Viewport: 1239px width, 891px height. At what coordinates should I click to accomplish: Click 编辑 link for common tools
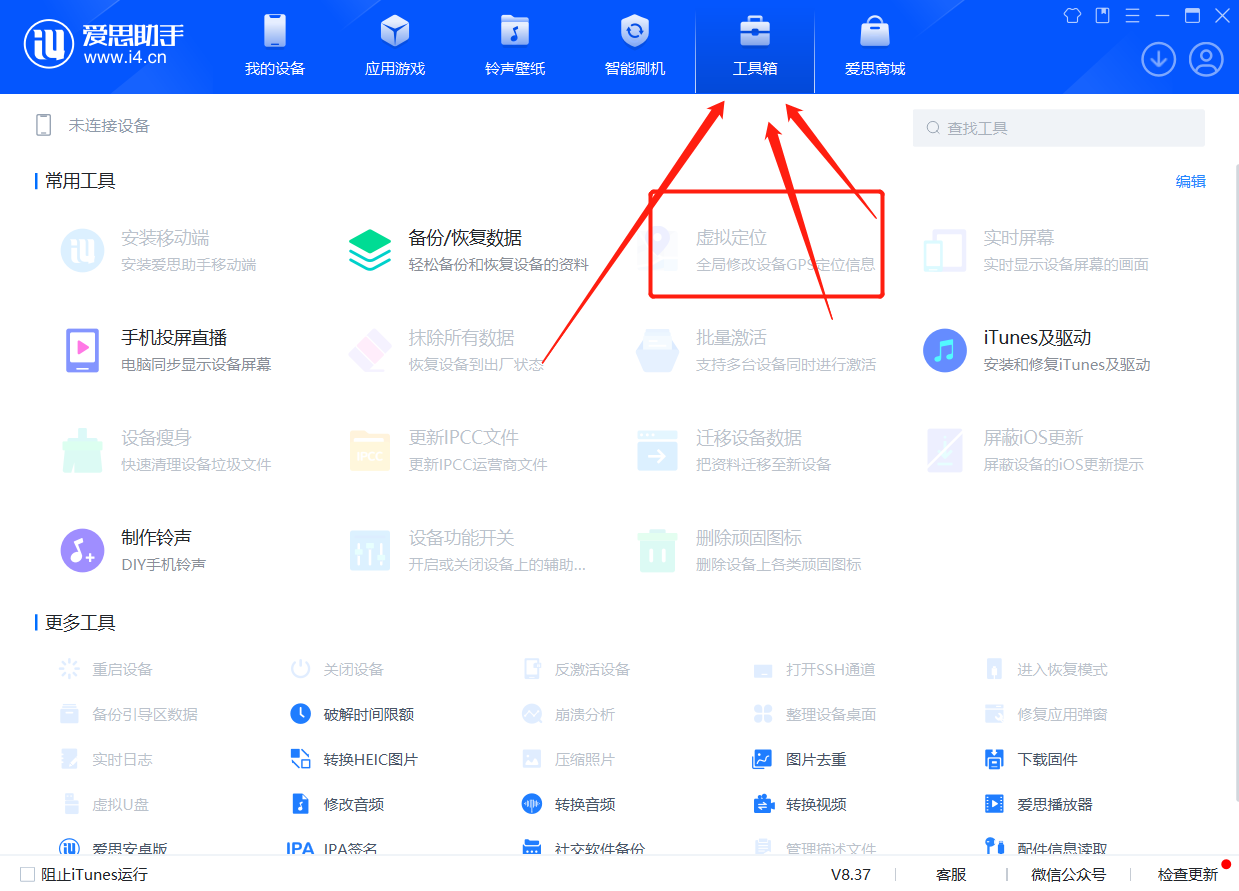coord(1190,181)
